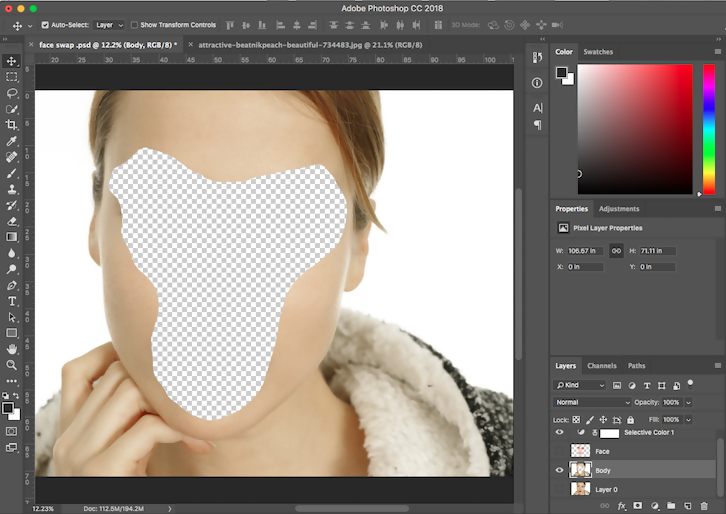Toggle lock all for layer
726x514 pixels.
[x=630, y=420]
